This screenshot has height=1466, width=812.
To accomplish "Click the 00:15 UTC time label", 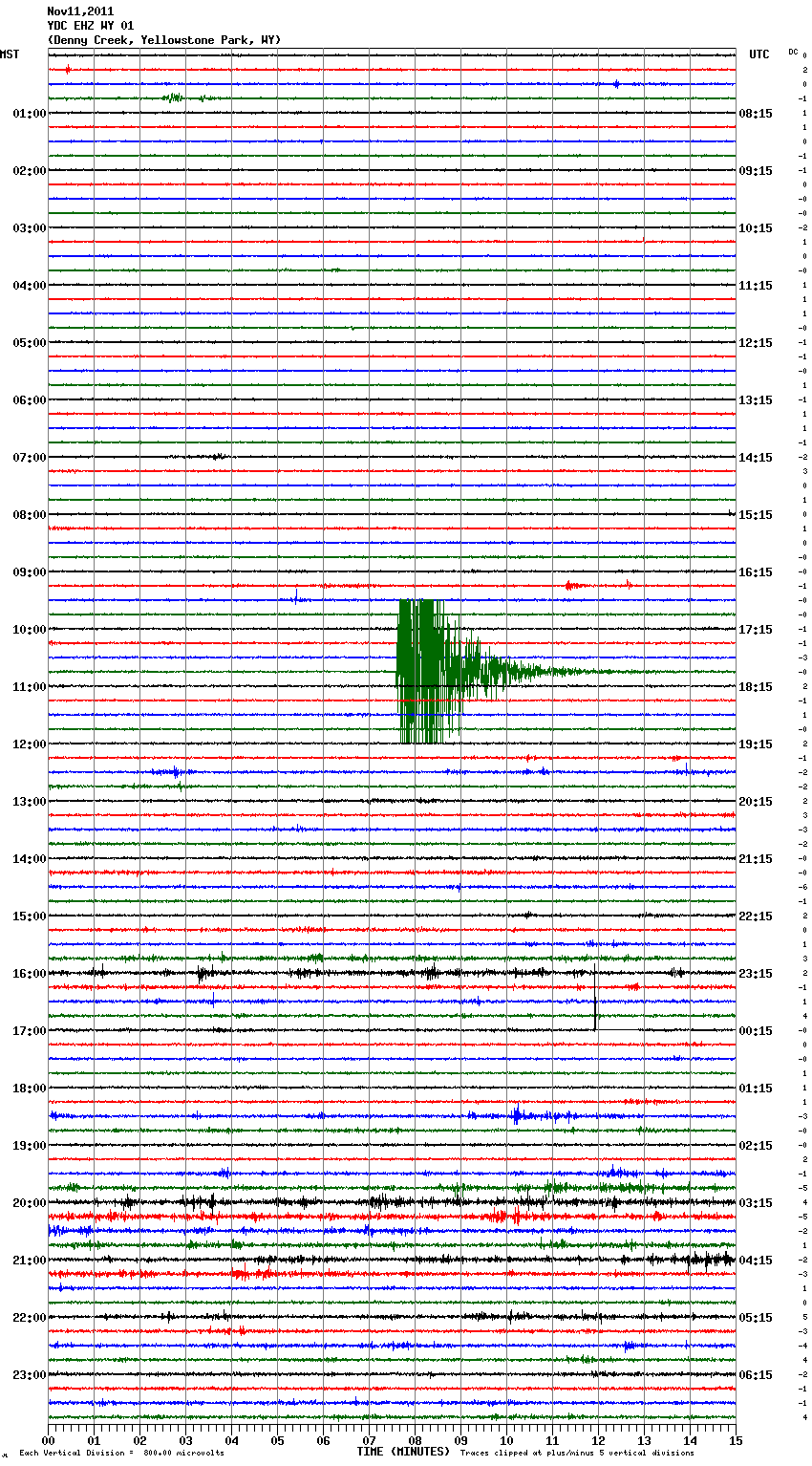I will pos(756,1031).
